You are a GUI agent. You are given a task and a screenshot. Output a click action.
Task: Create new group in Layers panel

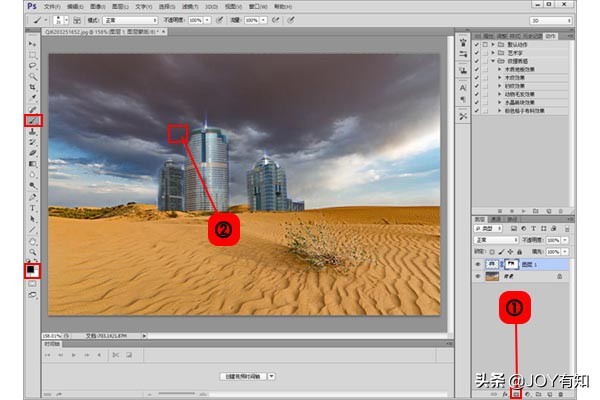(x=538, y=394)
